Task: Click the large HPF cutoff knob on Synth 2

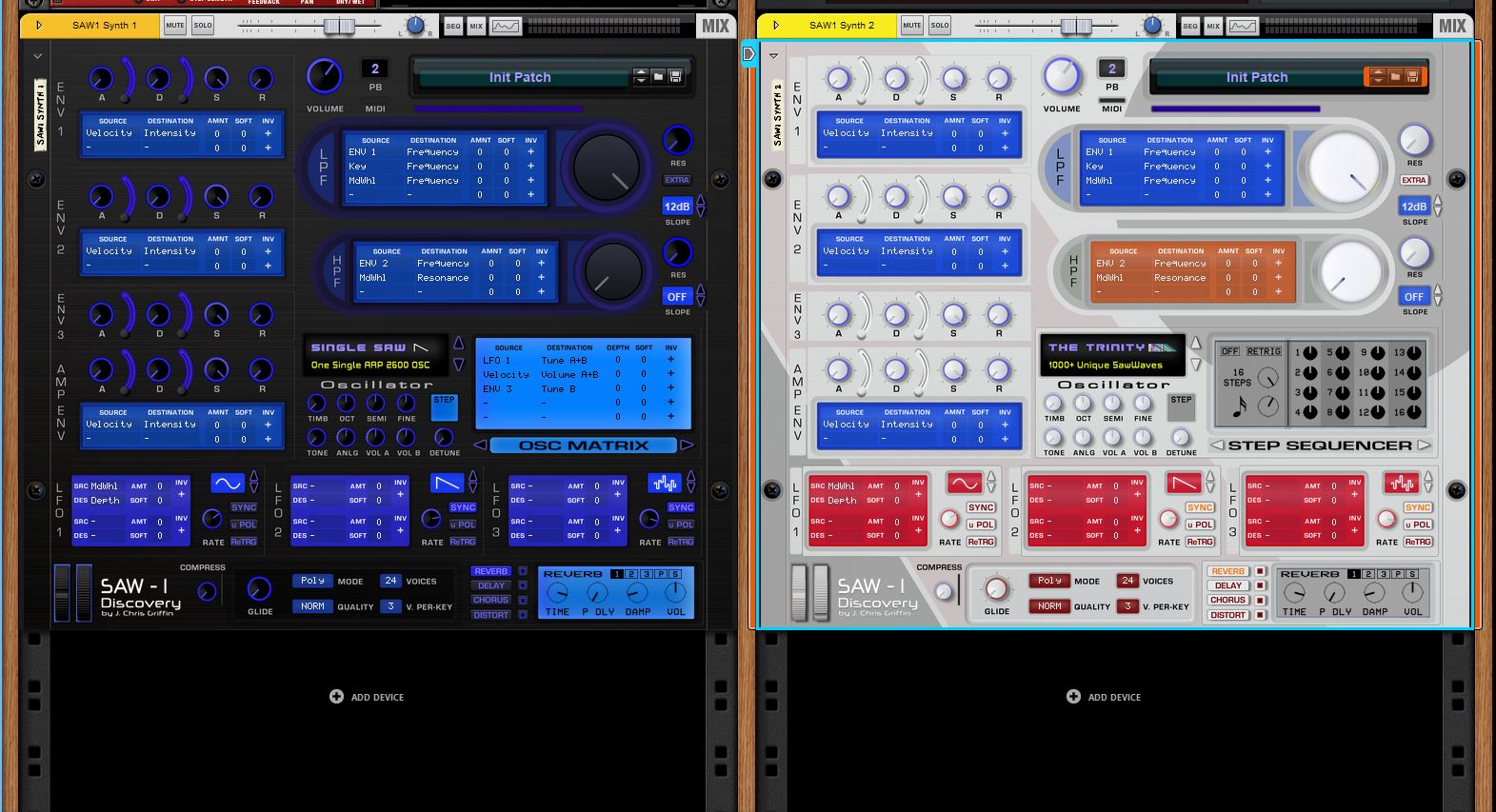Action: [x=1350, y=270]
